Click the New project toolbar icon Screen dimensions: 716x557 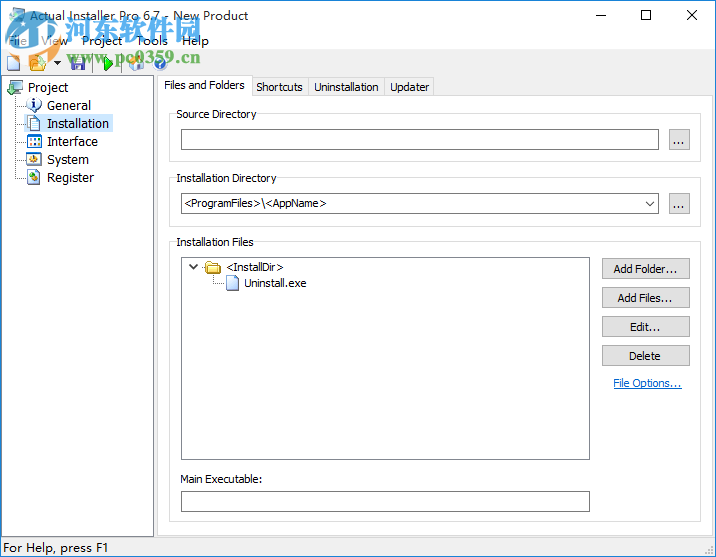point(14,63)
